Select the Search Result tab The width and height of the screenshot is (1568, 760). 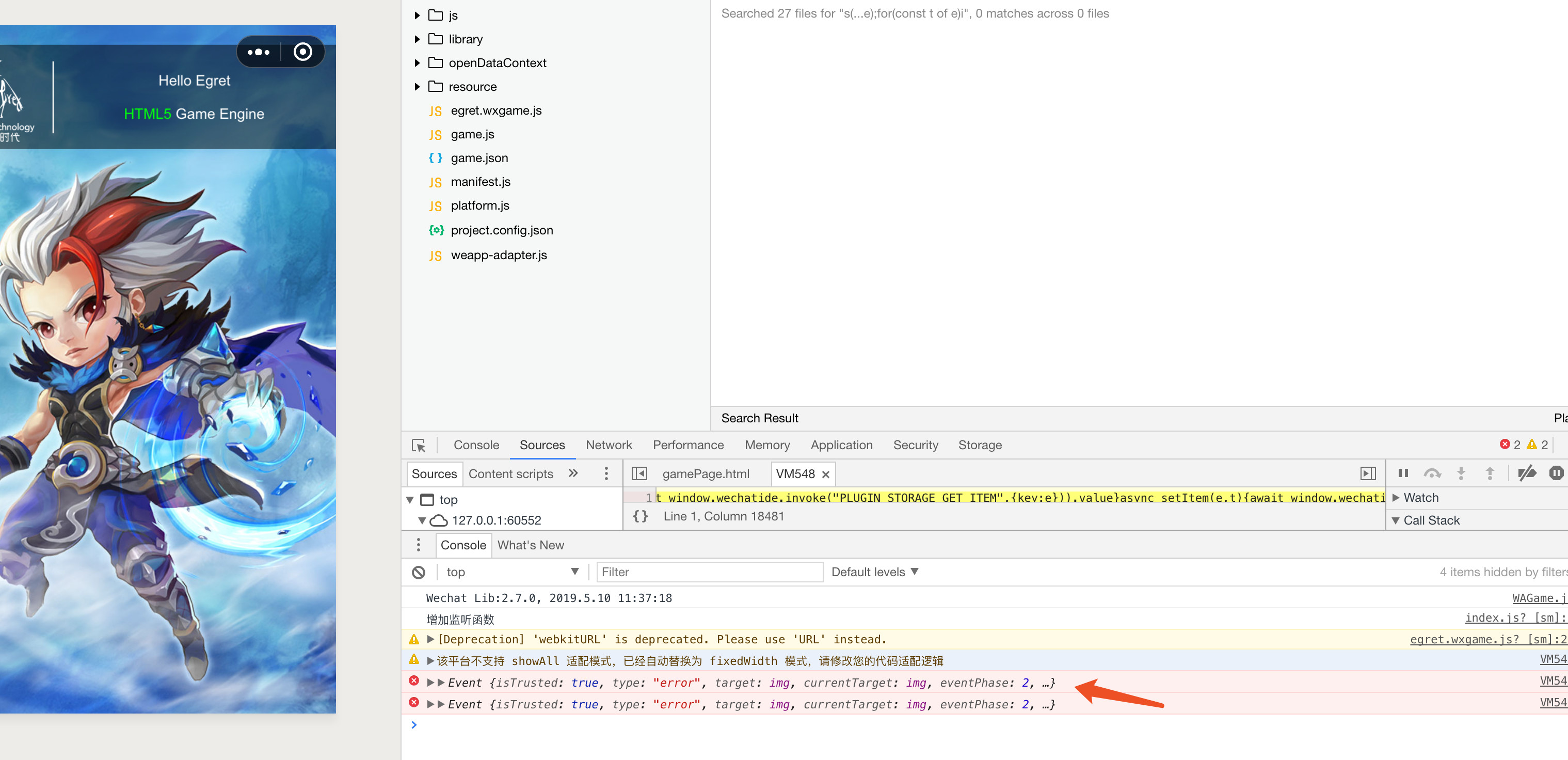(760, 418)
